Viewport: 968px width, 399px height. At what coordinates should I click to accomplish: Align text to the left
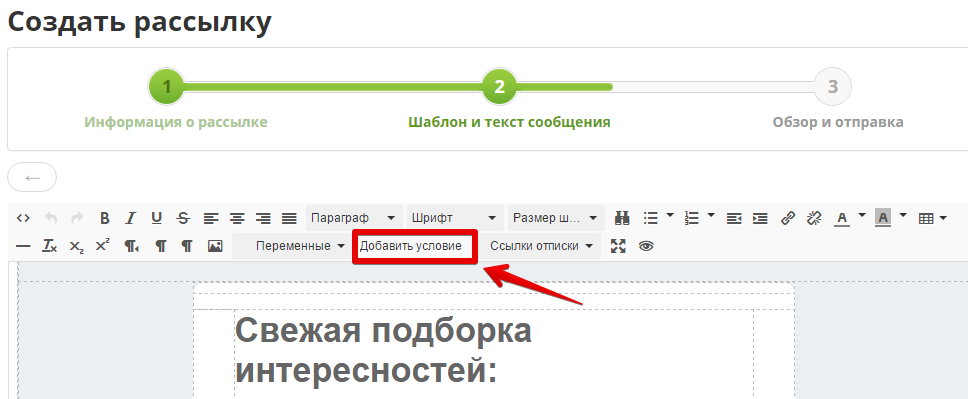211,218
